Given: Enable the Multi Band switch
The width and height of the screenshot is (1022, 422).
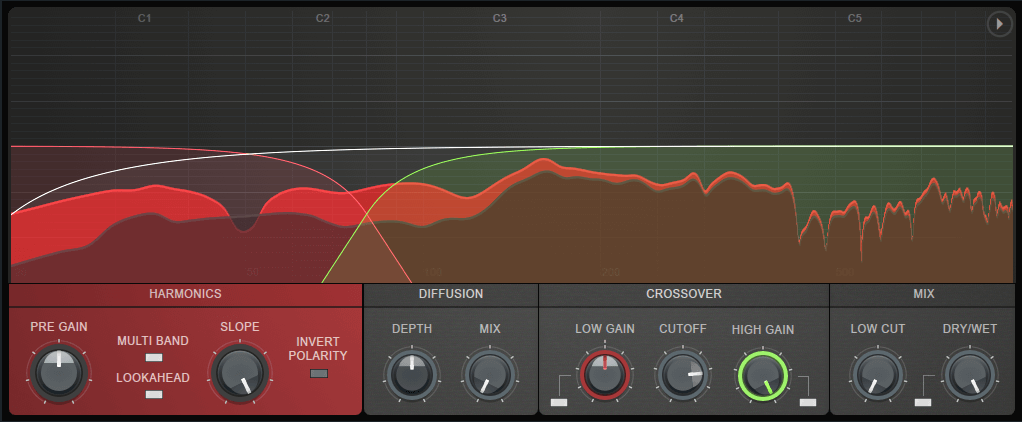Looking at the screenshot, I should [153, 357].
